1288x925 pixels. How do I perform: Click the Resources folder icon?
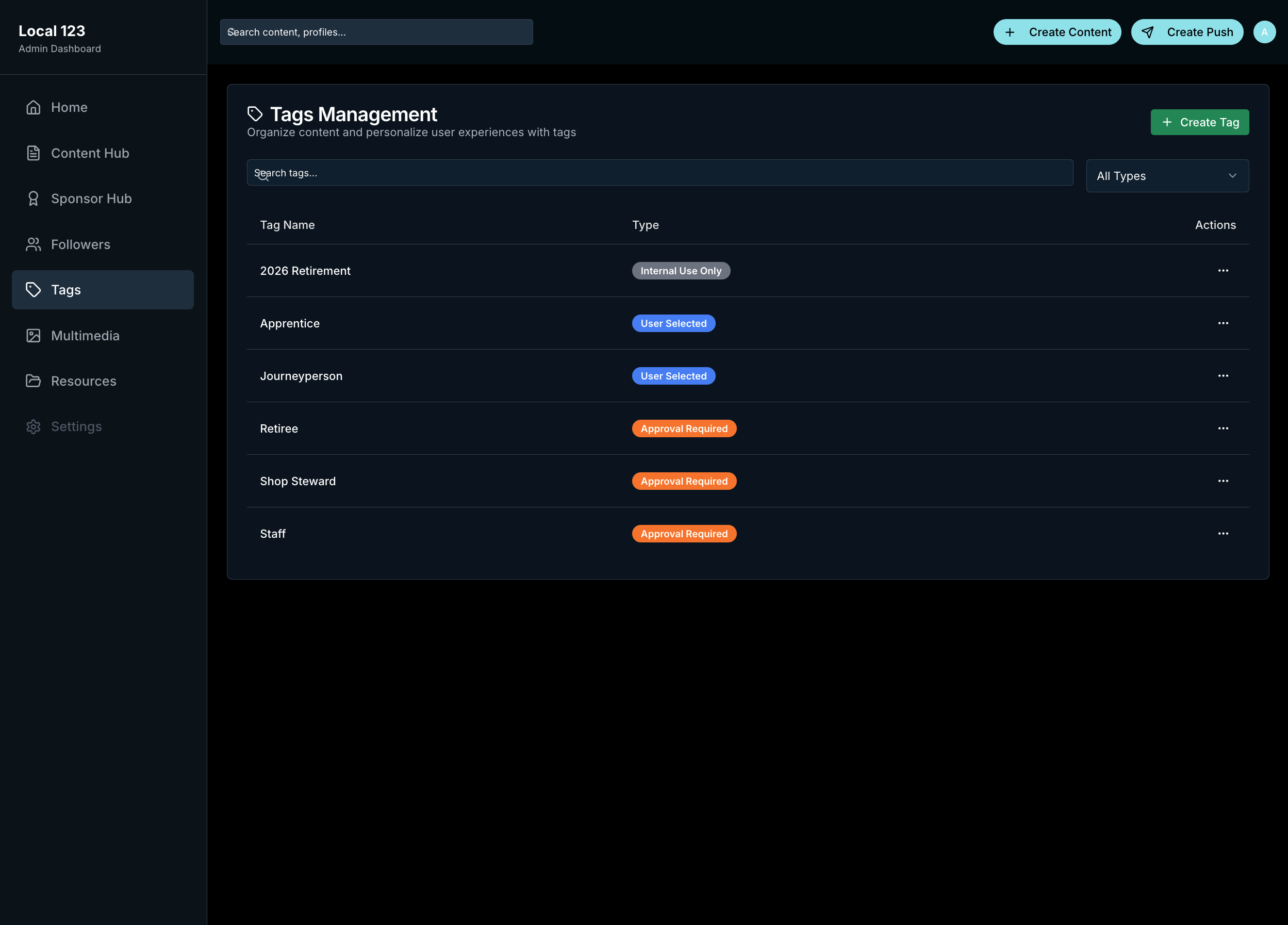tap(33, 381)
